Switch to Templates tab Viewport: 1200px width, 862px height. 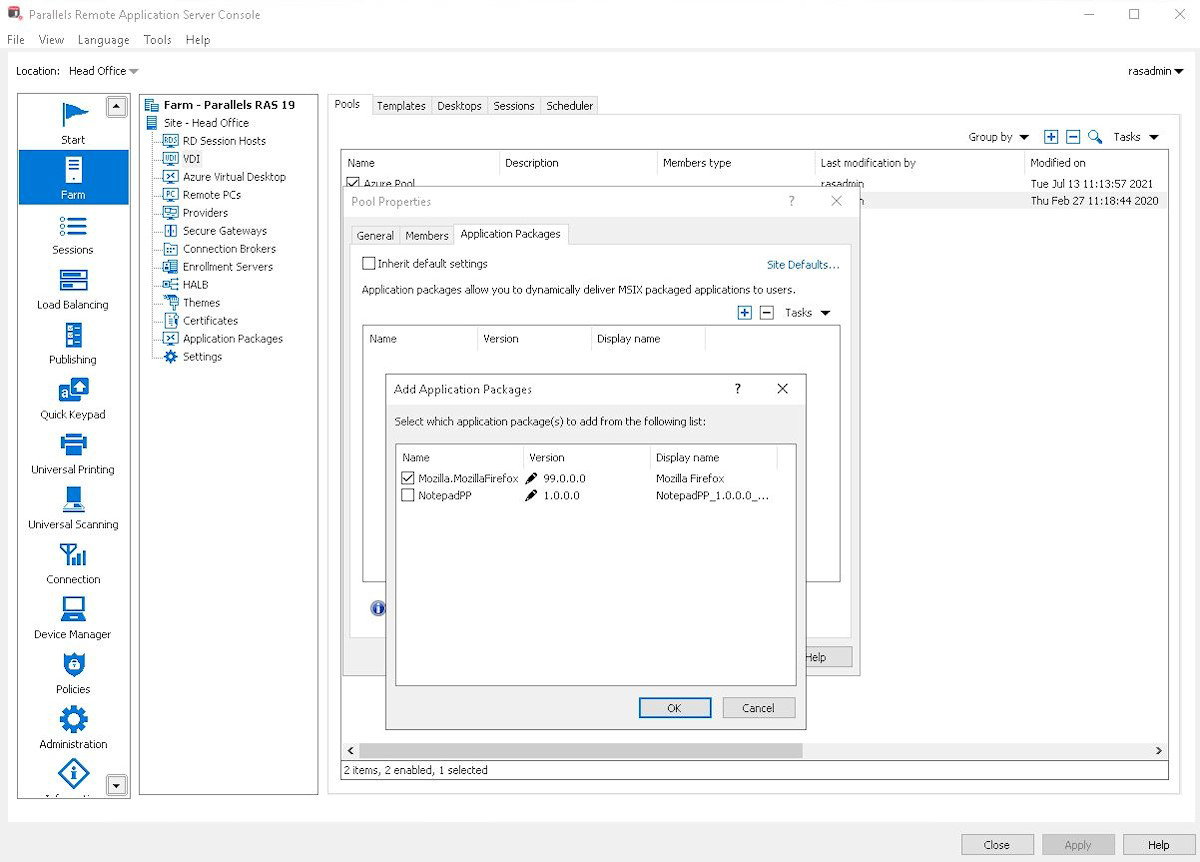[401, 106]
